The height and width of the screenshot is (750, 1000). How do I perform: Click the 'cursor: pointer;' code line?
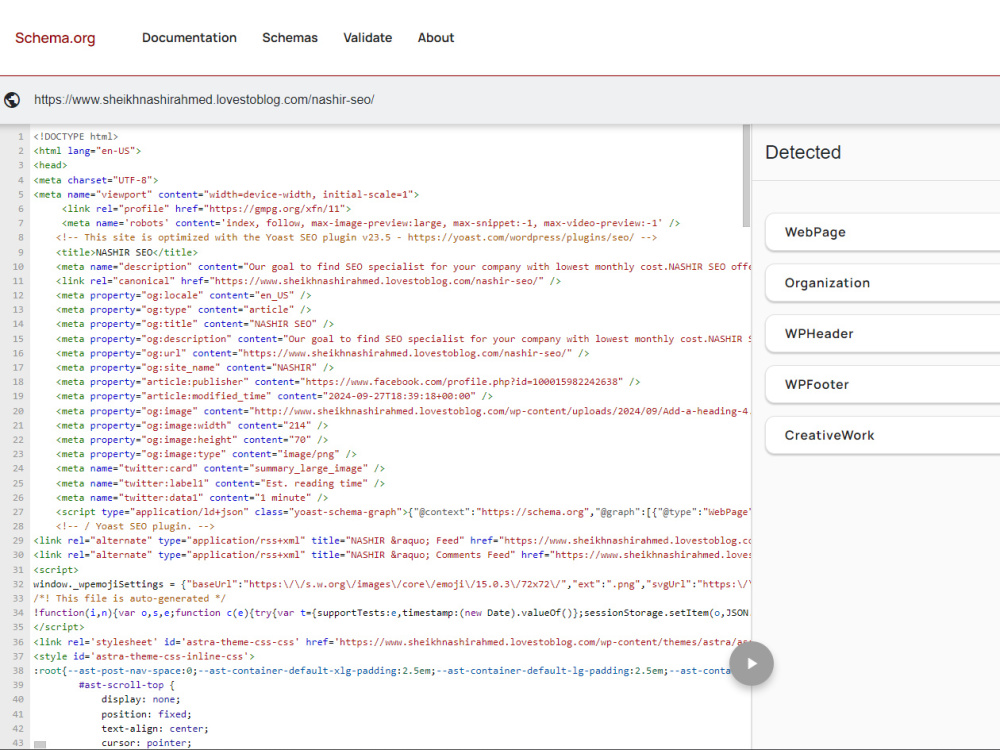(x=146, y=742)
